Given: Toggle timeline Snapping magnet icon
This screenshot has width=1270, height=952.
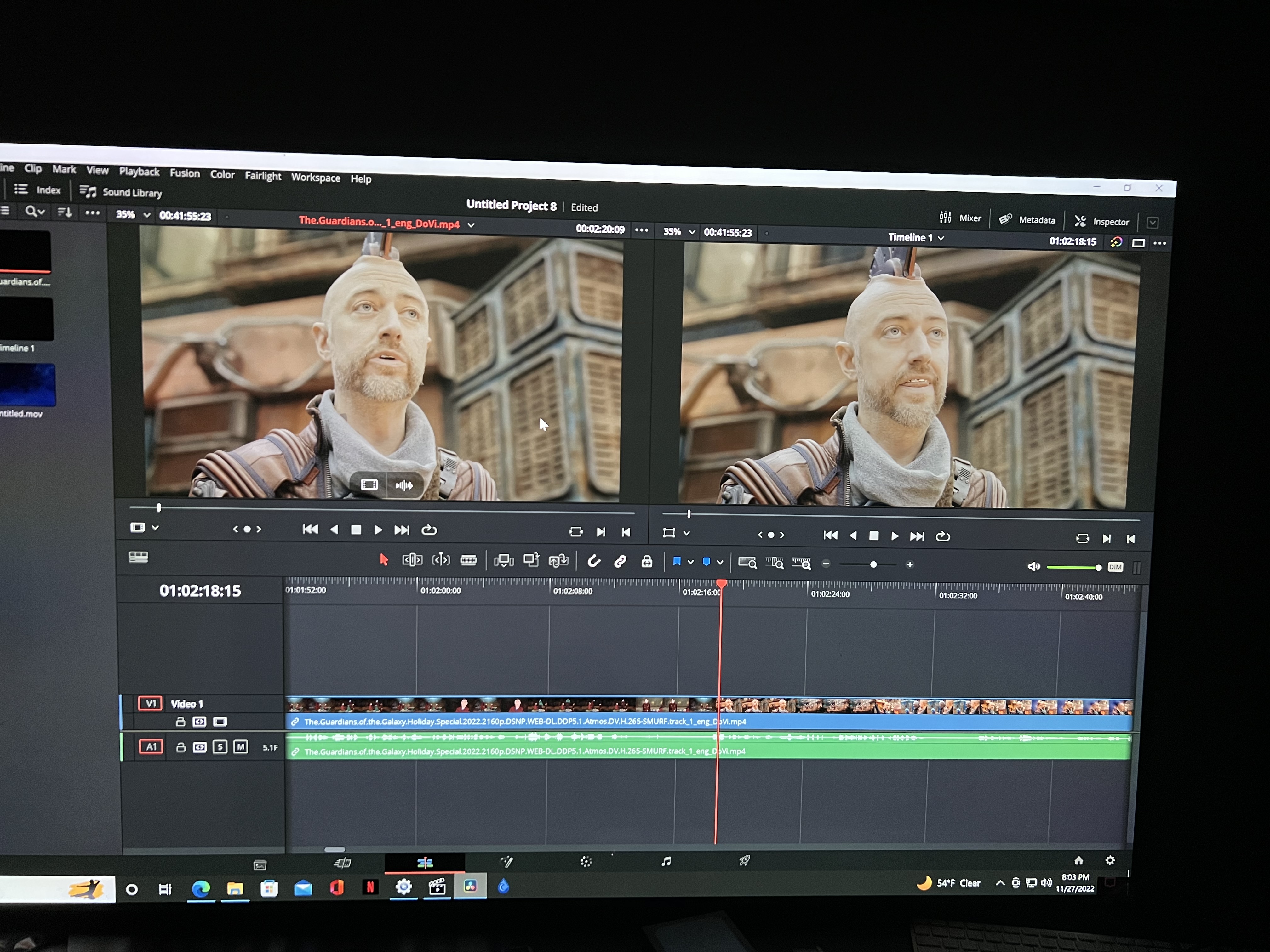Looking at the screenshot, I should 594,561.
